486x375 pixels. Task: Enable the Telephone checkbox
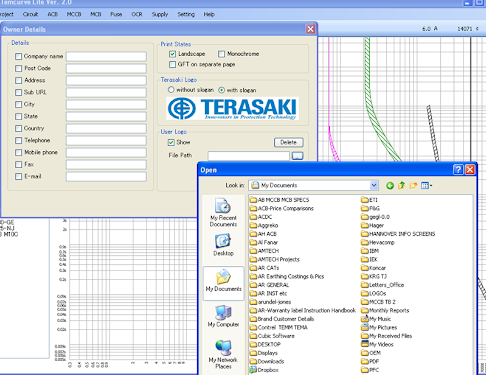point(19,140)
